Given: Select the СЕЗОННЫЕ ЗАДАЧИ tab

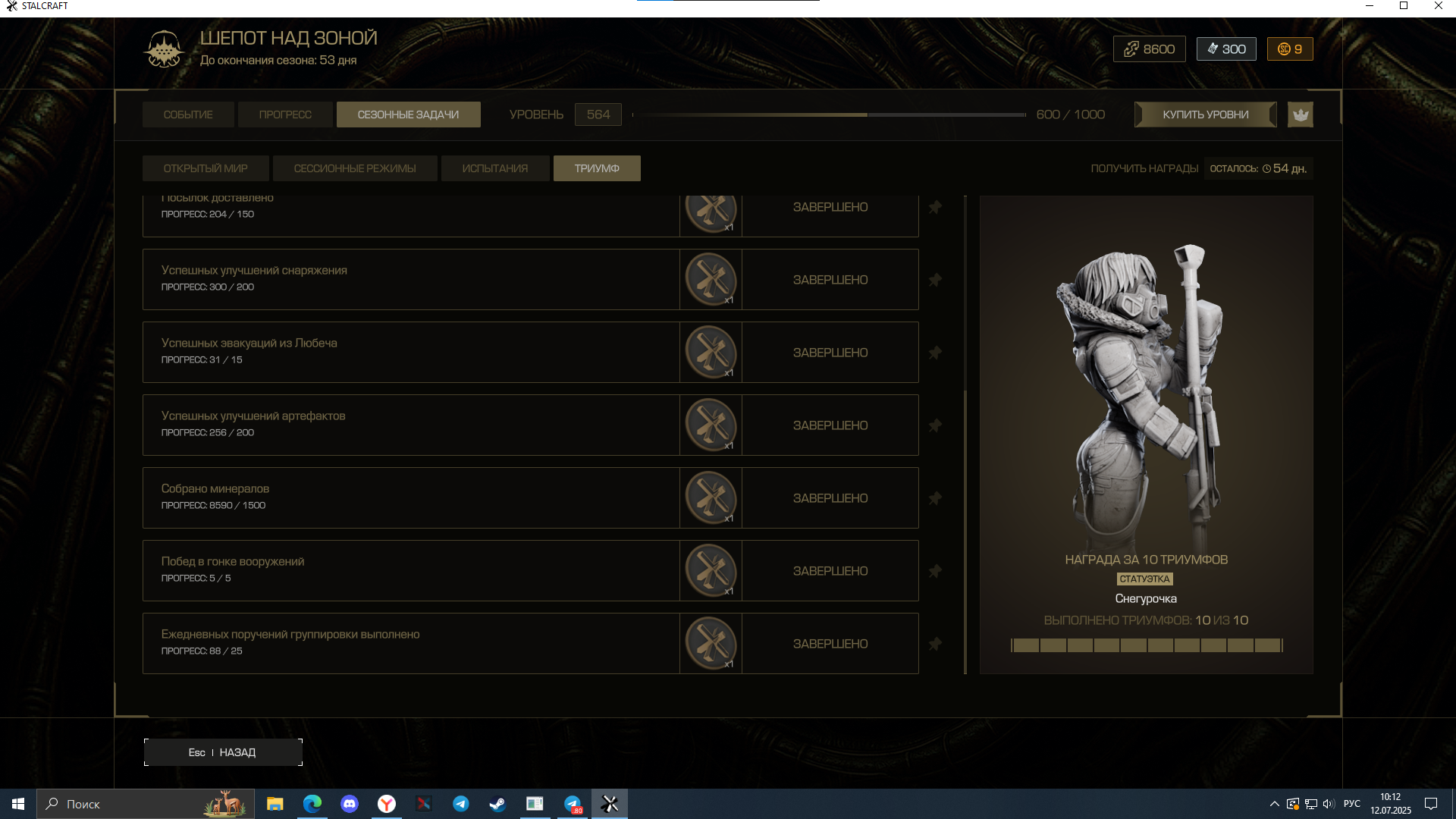Looking at the screenshot, I should coord(408,115).
